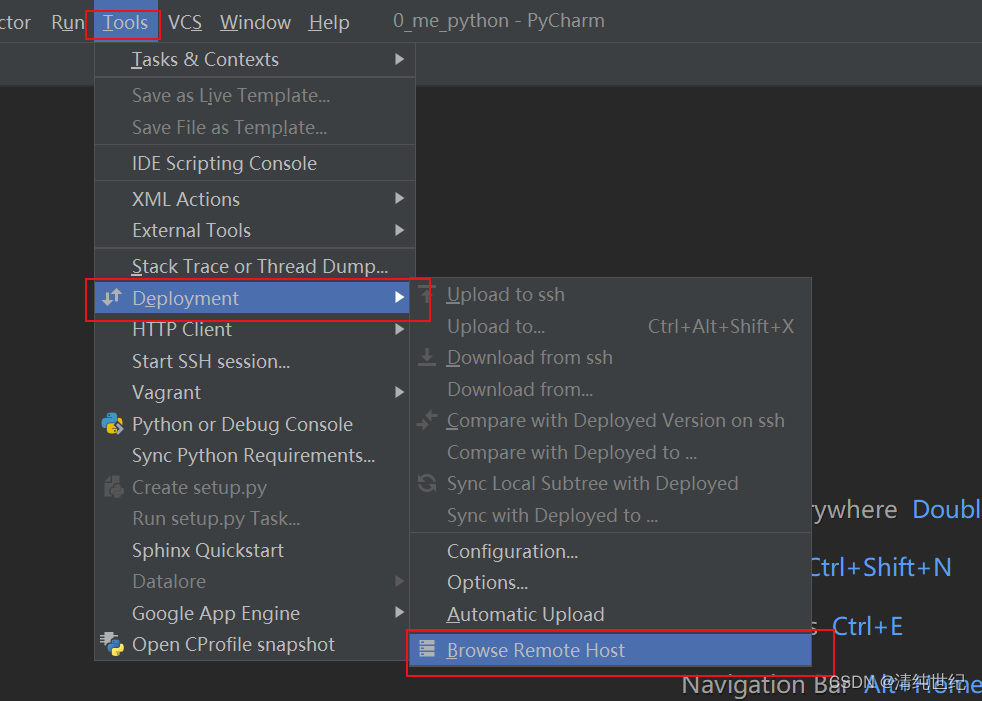Click Create setup.py icon

click(113, 487)
